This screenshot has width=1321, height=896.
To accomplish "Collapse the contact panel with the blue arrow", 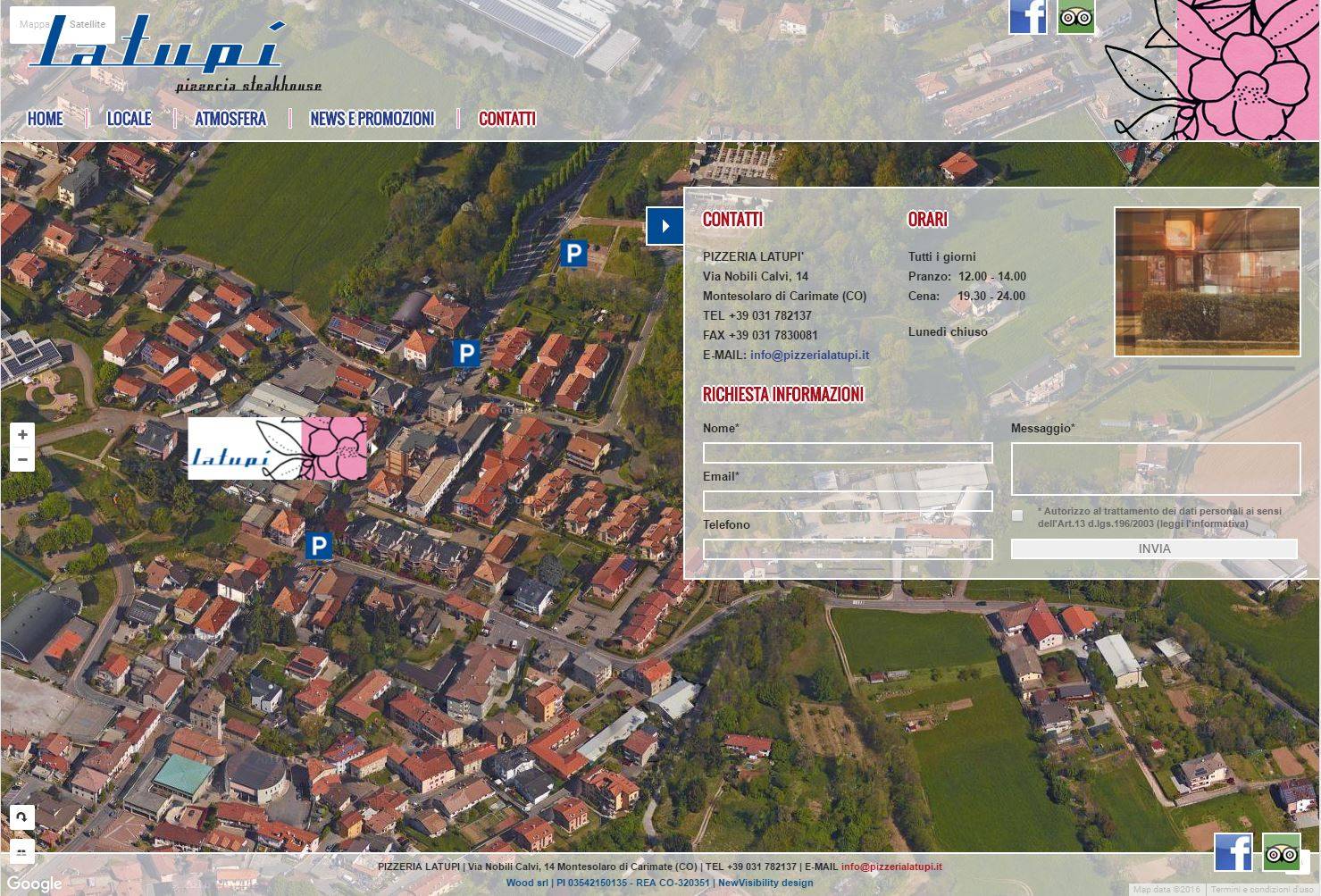I will [x=665, y=226].
